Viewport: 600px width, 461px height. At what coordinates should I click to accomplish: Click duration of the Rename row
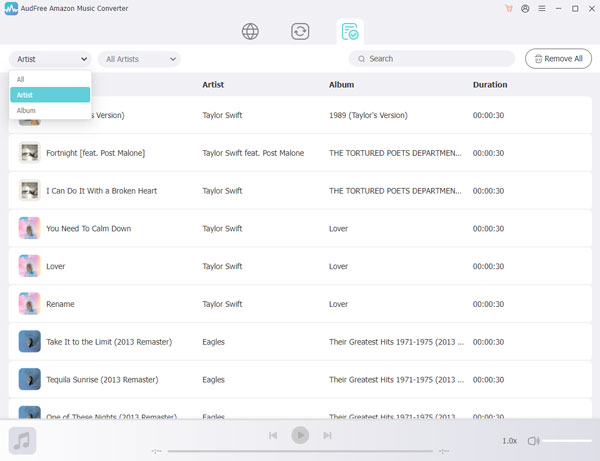488,304
